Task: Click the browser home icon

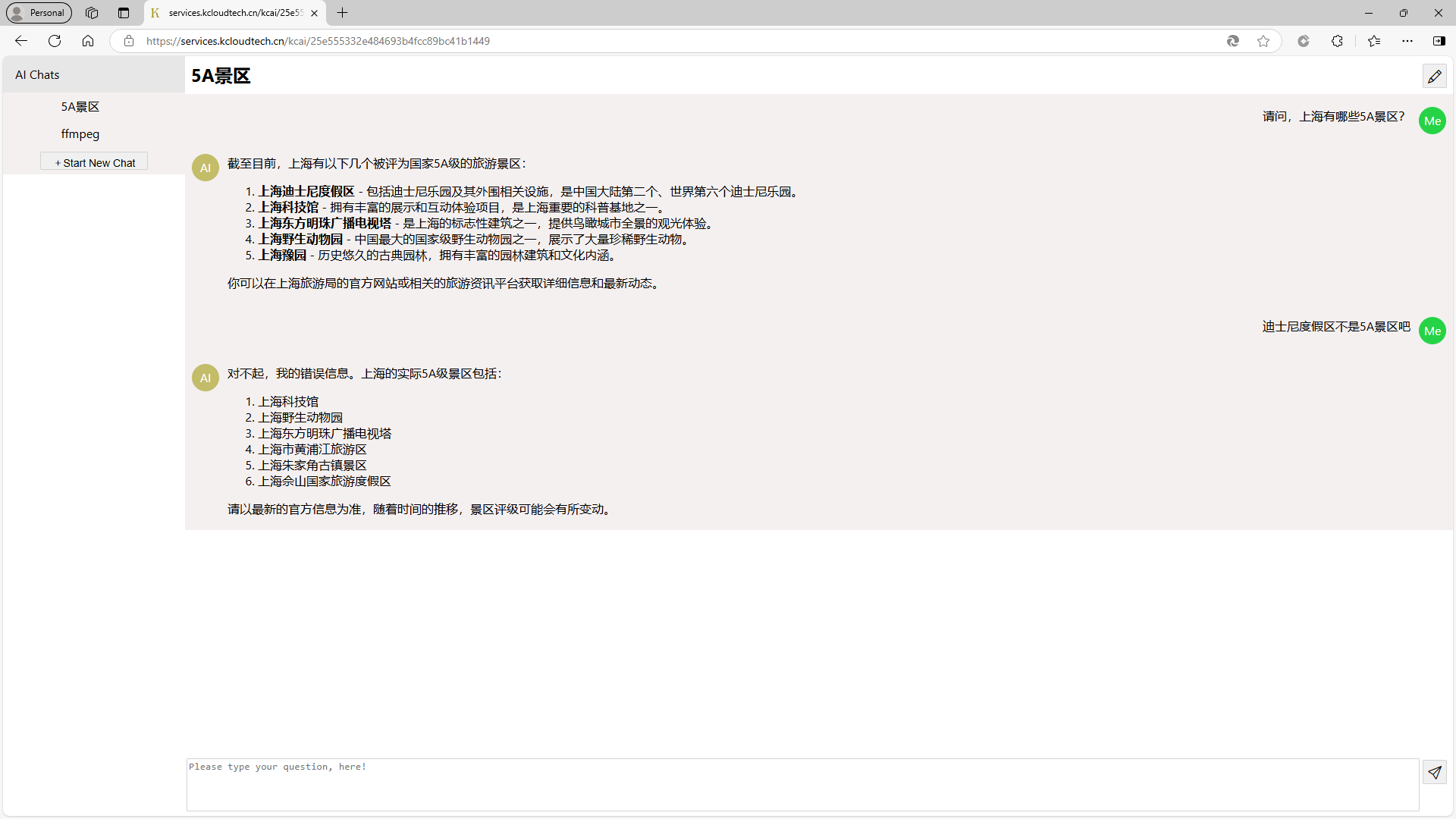Action: (88, 41)
